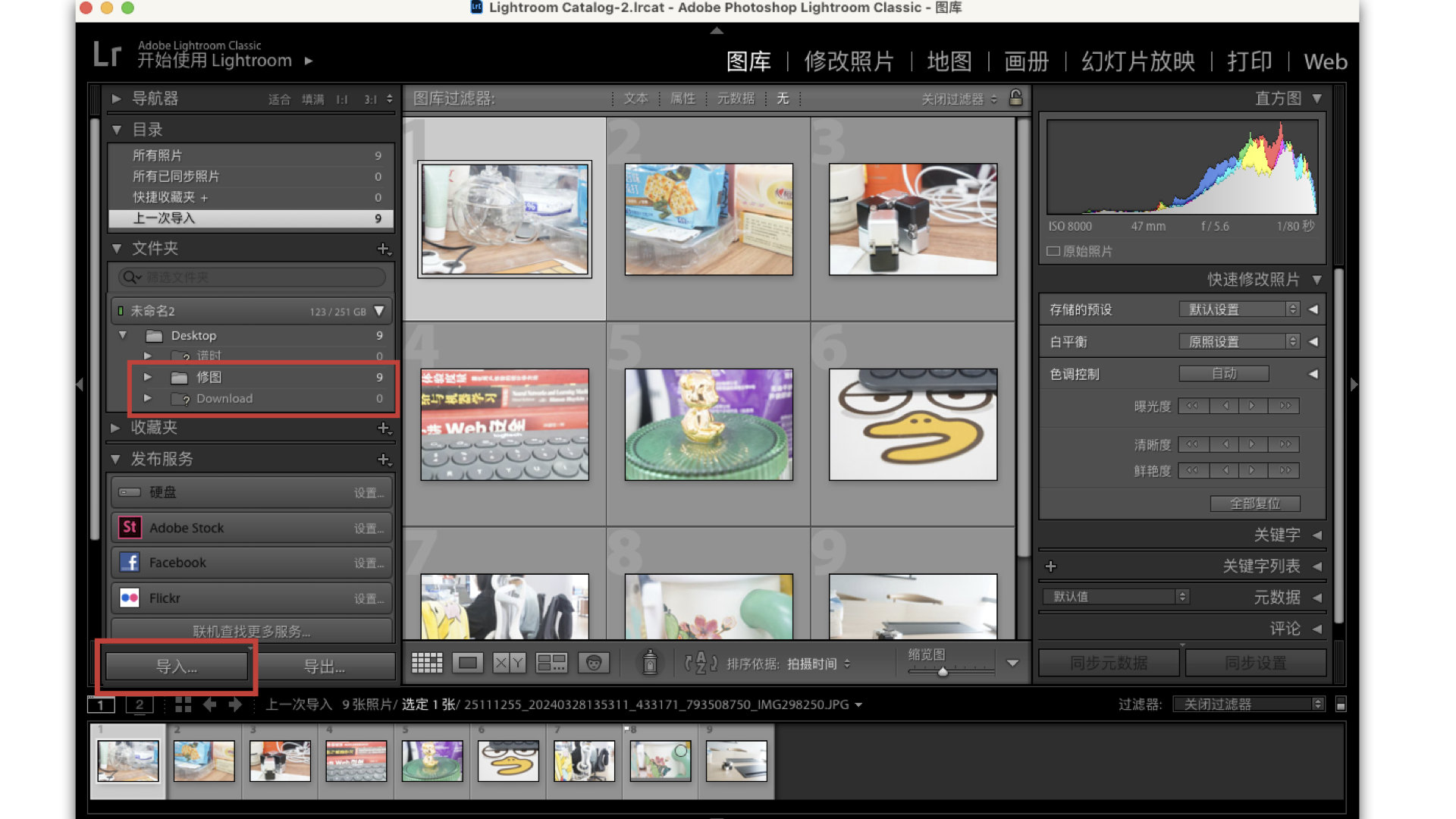Switch to Grid view icon
The height and width of the screenshot is (819, 1456).
(x=427, y=664)
